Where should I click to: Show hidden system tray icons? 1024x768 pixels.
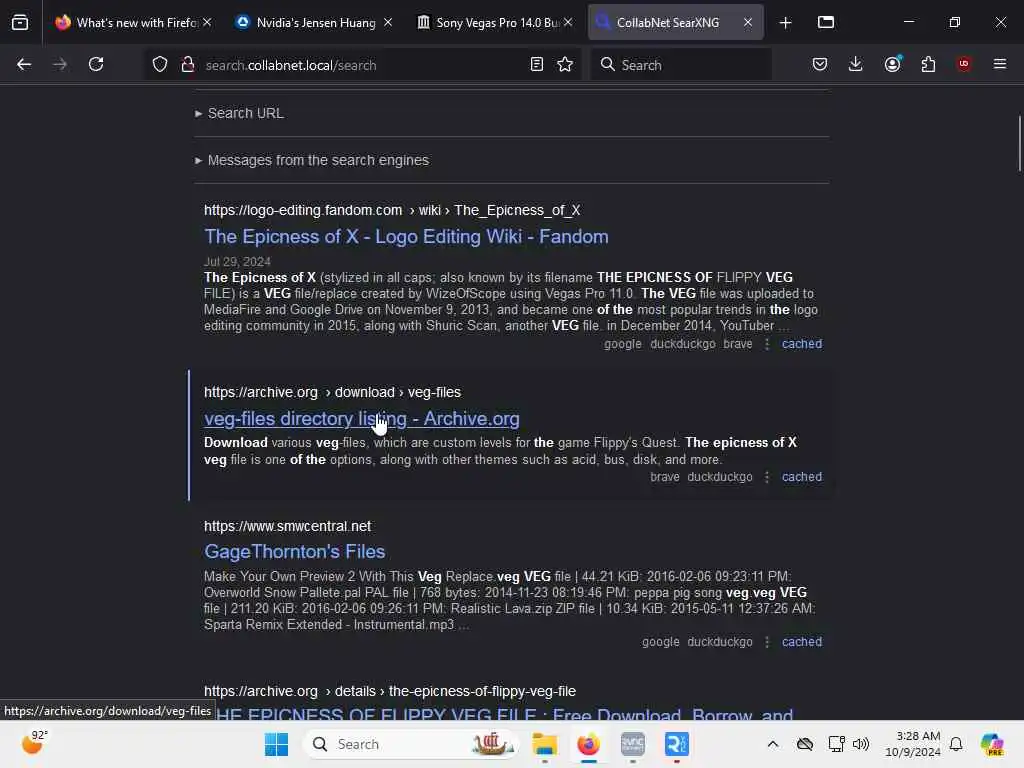pos(773,744)
